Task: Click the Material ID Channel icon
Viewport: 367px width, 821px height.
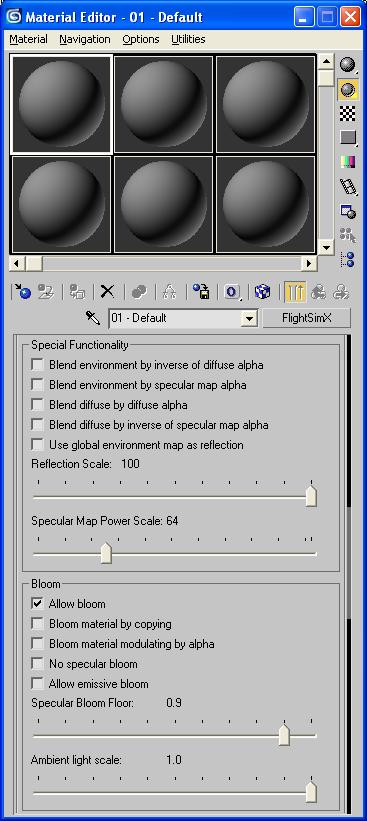Action: coord(231,292)
